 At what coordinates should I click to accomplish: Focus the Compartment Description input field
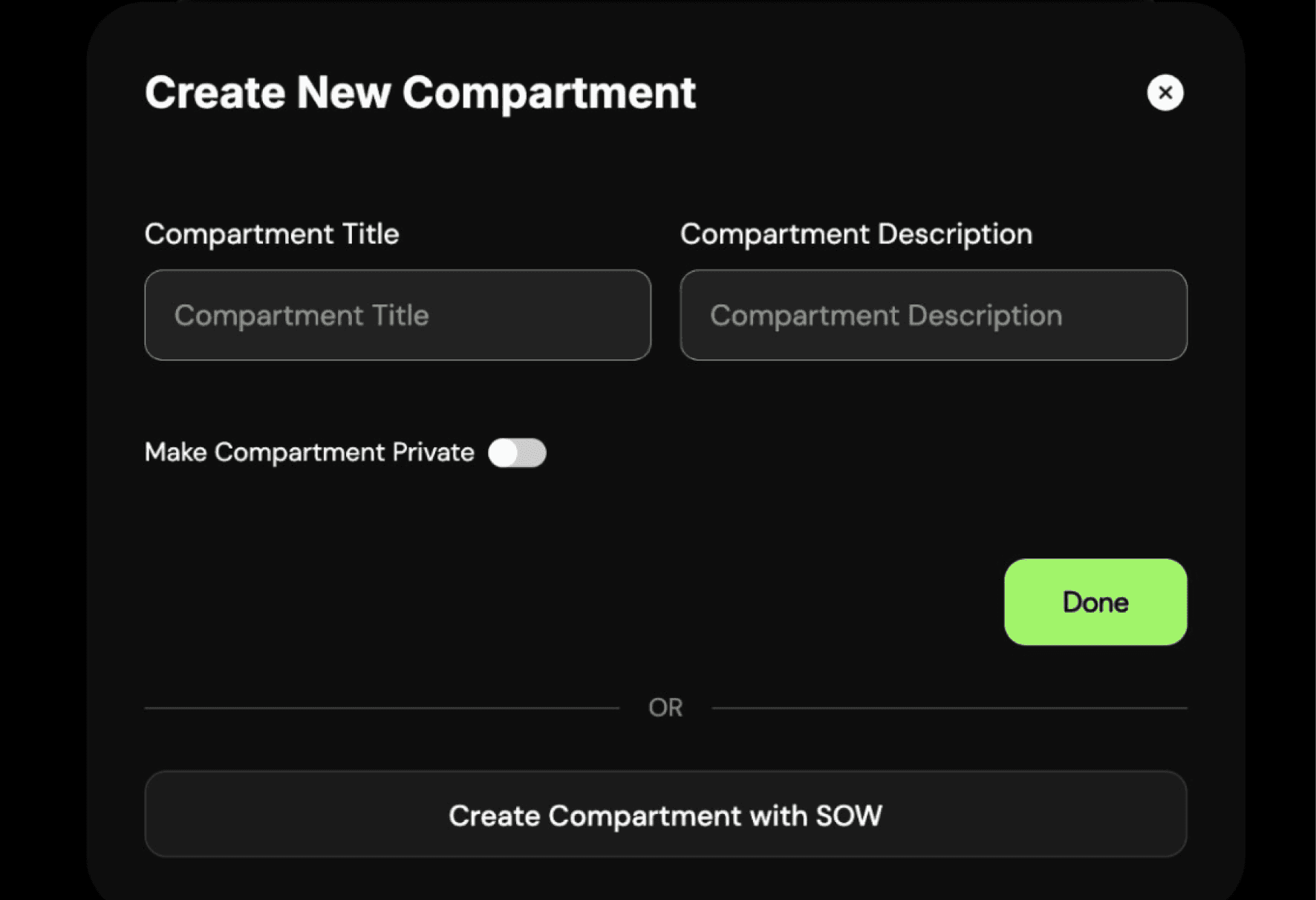[933, 315]
